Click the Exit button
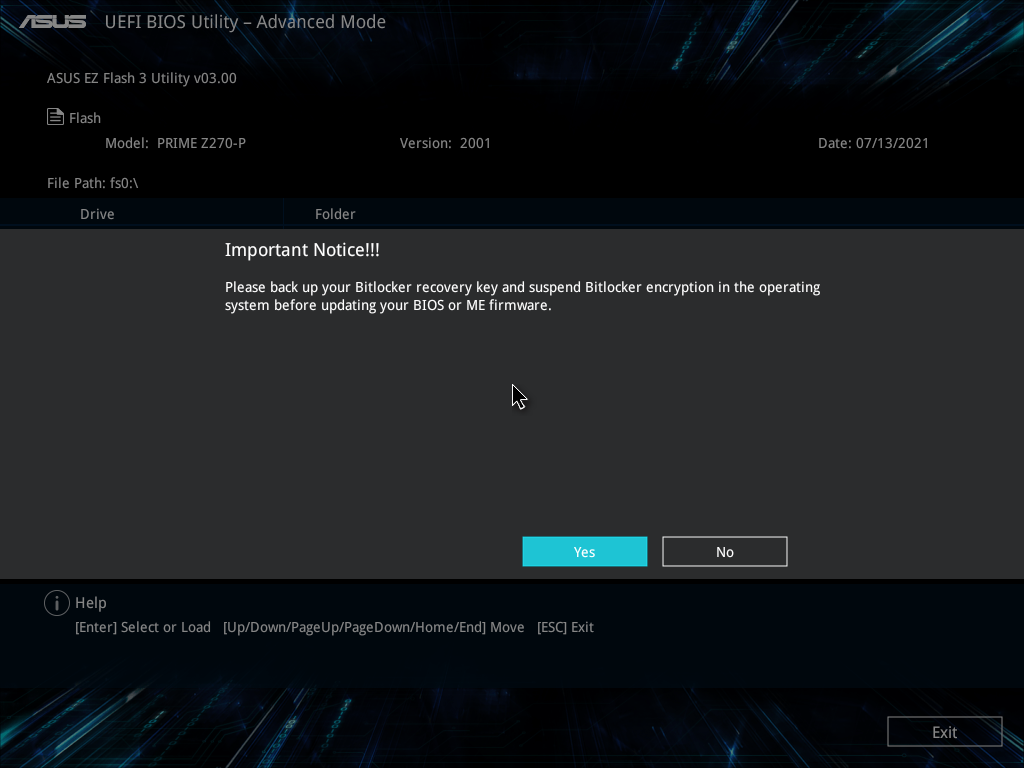The height and width of the screenshot is (768, 1024). coord(944,732)
